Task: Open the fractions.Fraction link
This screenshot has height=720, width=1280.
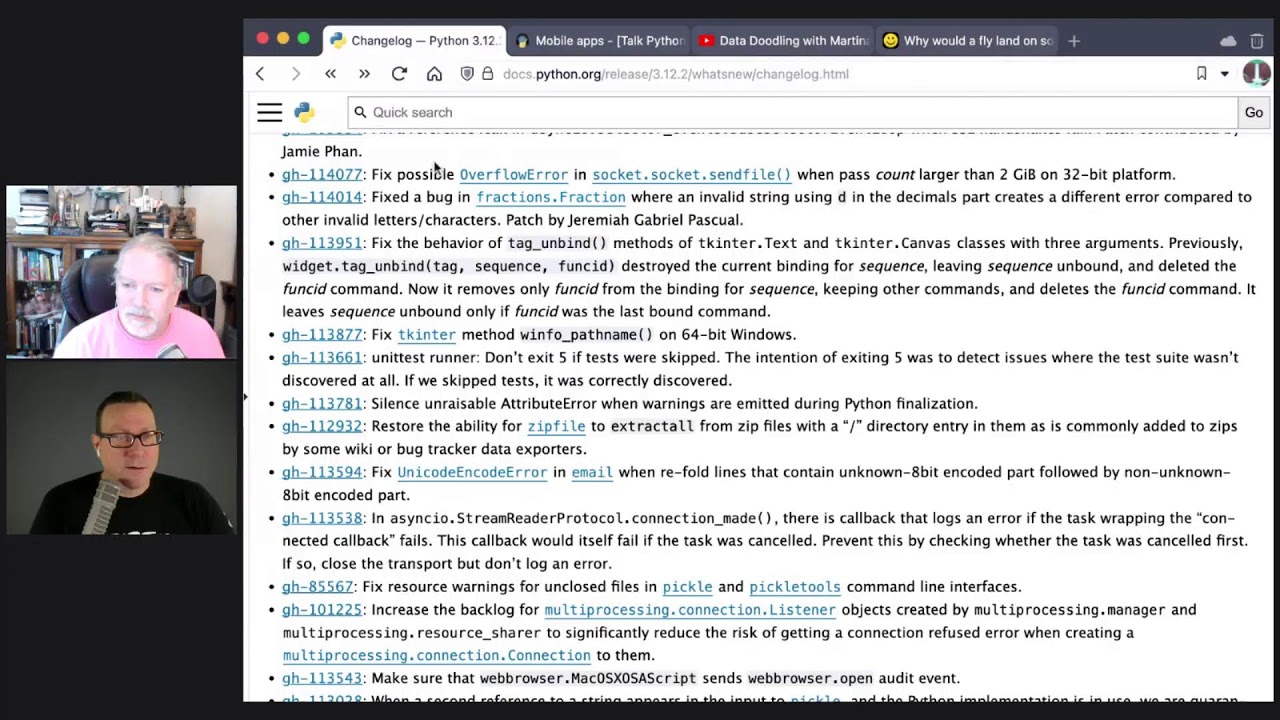Action: [551, 197]
